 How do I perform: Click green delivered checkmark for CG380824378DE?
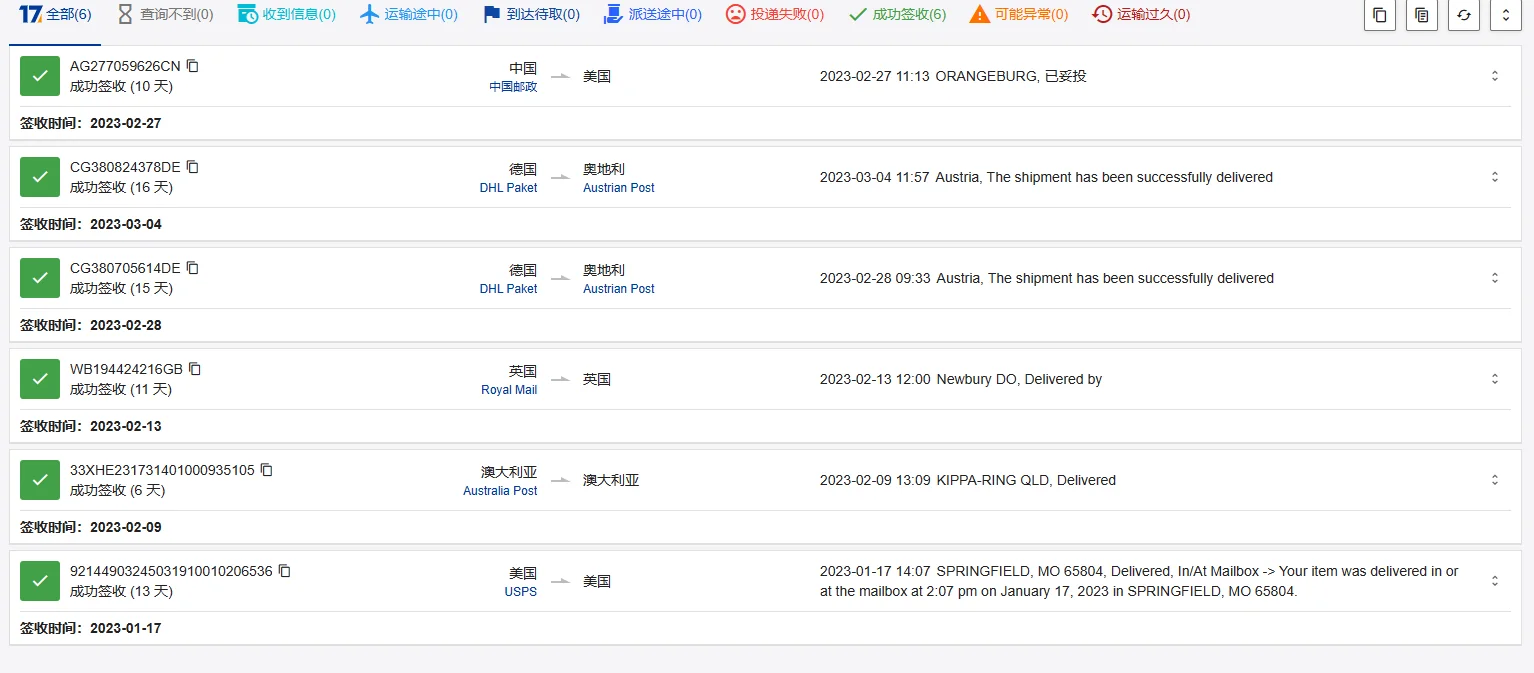click(x=40, y=177)
